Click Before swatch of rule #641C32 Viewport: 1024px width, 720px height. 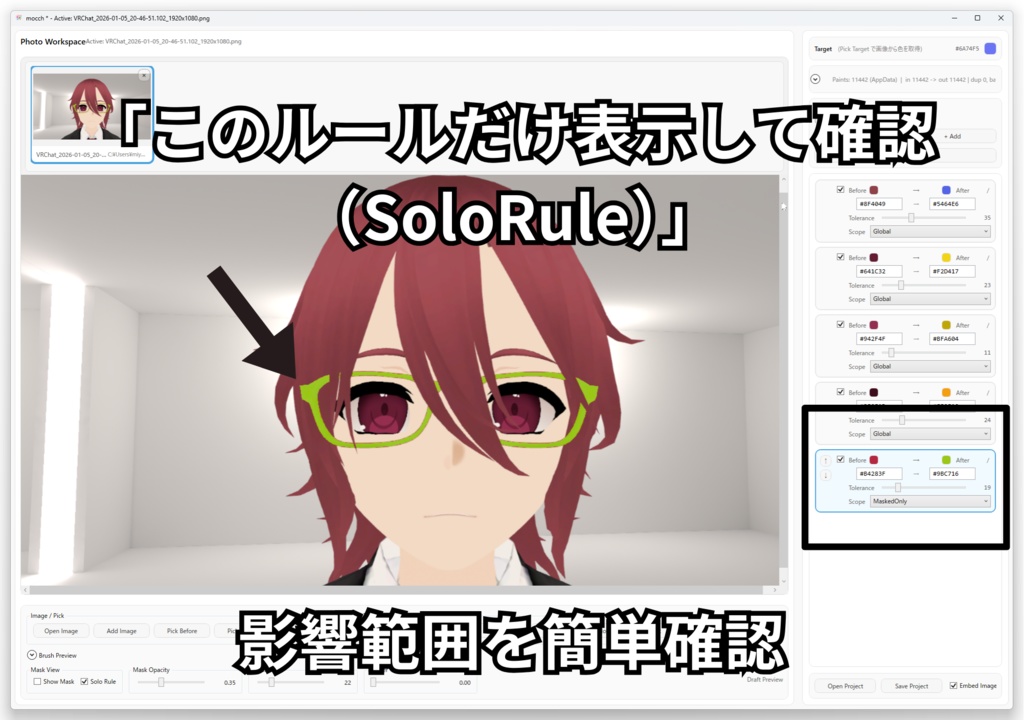(874, 257)
